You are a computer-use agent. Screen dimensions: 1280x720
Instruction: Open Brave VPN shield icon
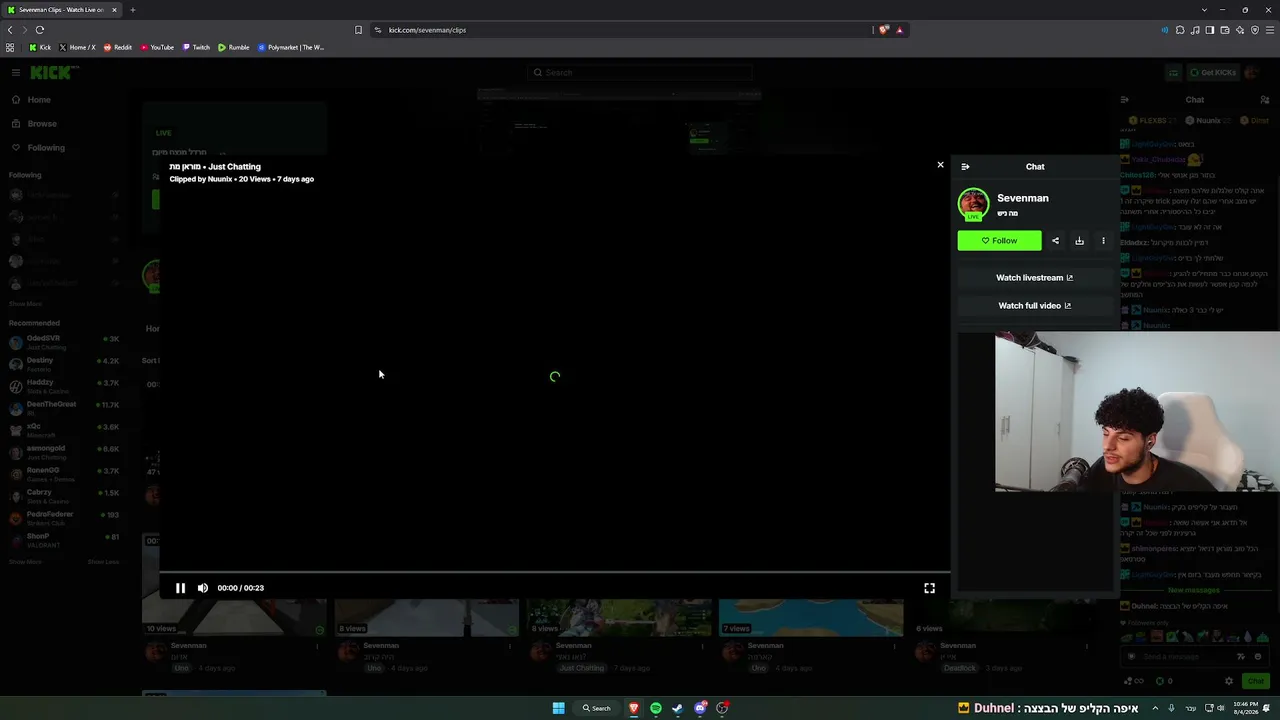click(1255, 30)
